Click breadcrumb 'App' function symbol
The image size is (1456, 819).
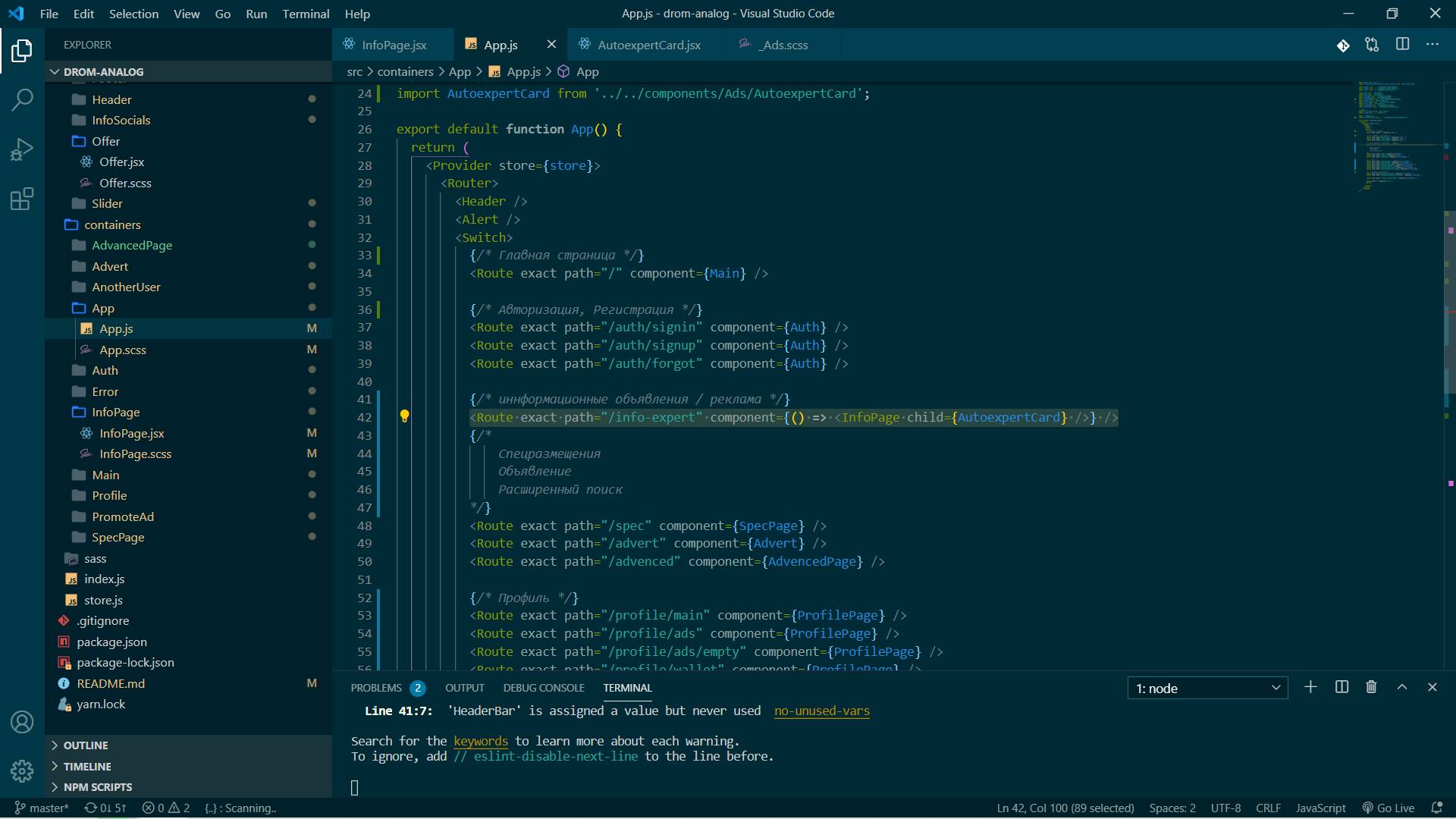coord(579,71)
